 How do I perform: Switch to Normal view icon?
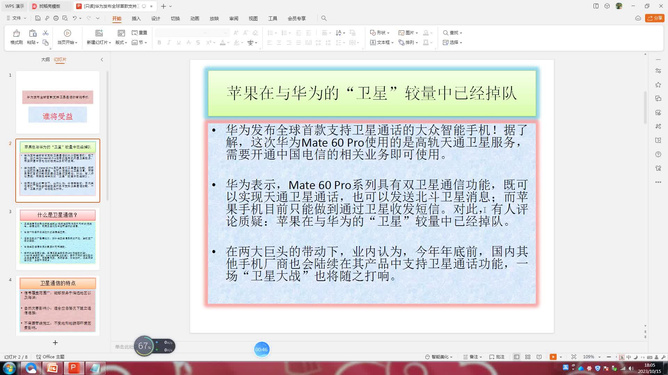coord(516,357)
